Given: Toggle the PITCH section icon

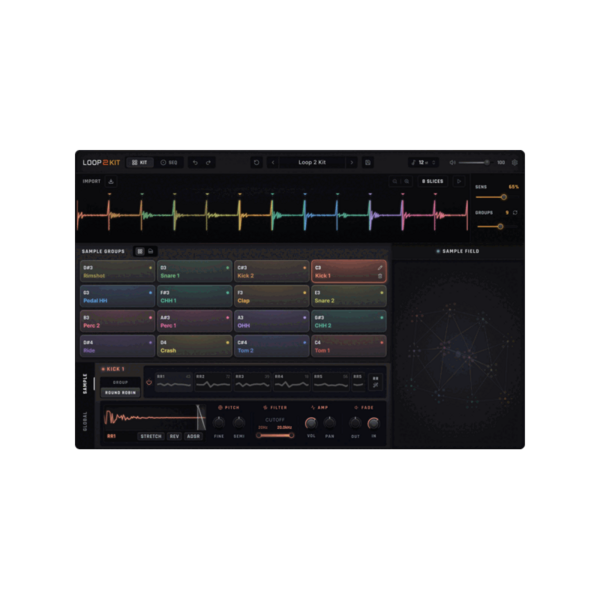Looking at the screenshot, I should point(220,408).
